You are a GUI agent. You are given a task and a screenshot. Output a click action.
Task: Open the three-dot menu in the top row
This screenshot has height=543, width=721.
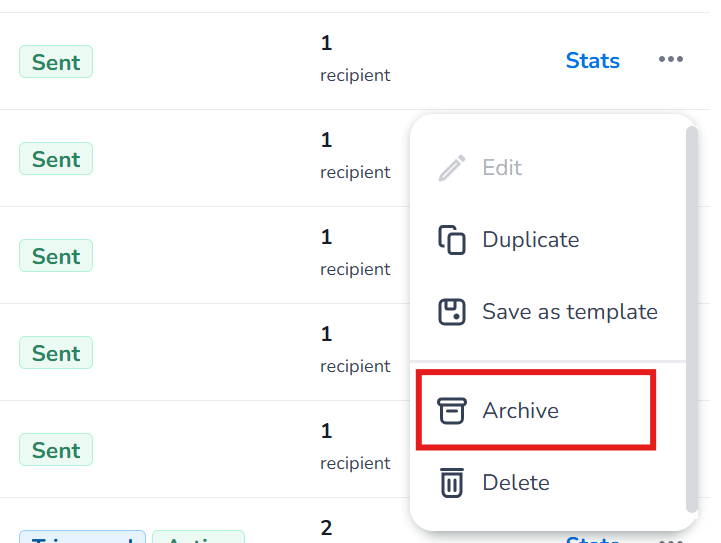tap(670, 60)
